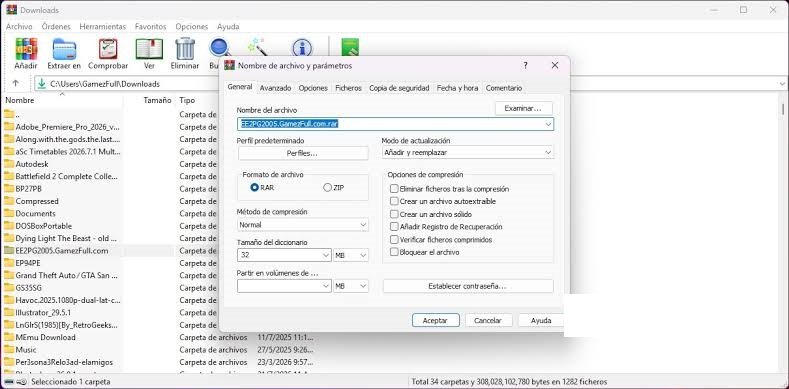Click the WinRAR icon in the Downloads title bar
This screenshot has width=789, height=389.
[x=12, y=10]
